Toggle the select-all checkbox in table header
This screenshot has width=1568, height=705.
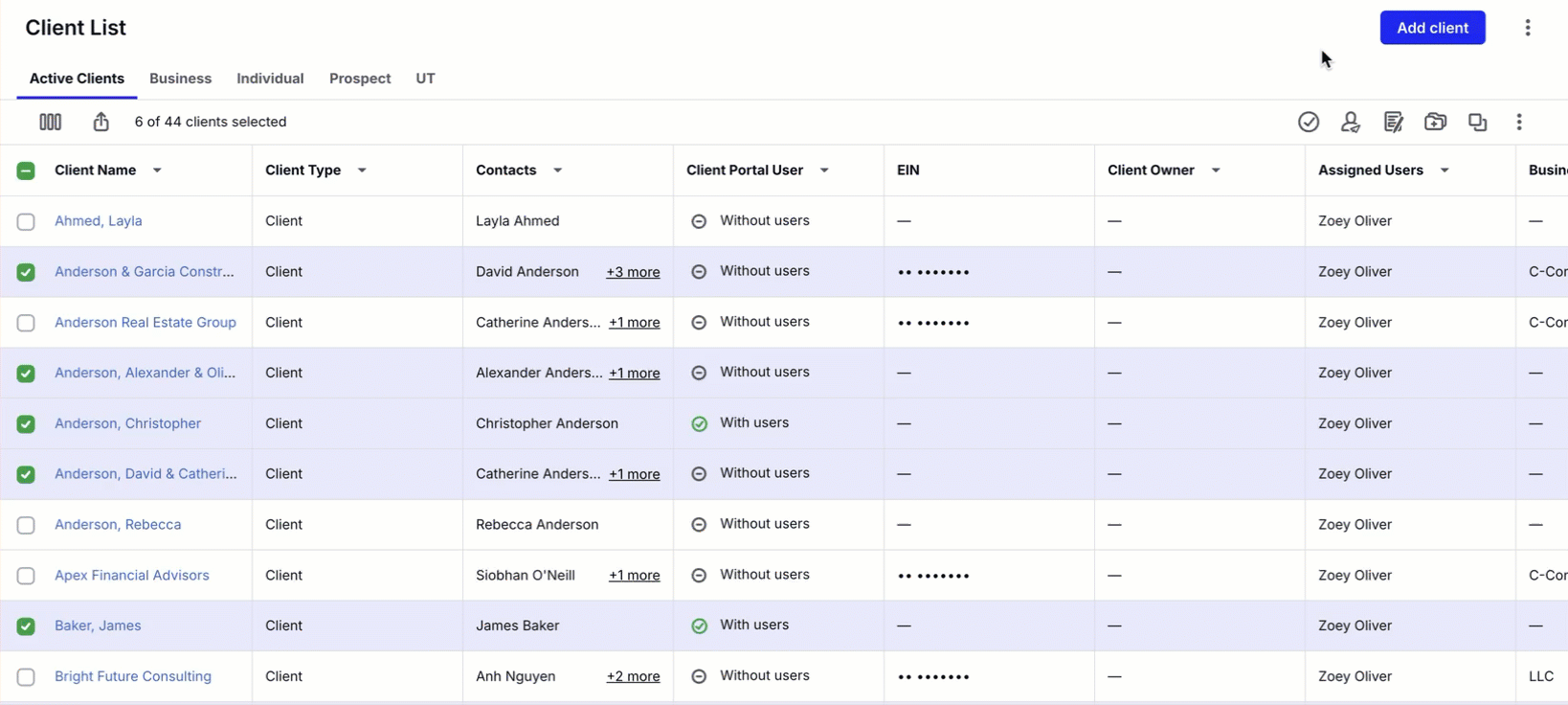tap(26, 171)
